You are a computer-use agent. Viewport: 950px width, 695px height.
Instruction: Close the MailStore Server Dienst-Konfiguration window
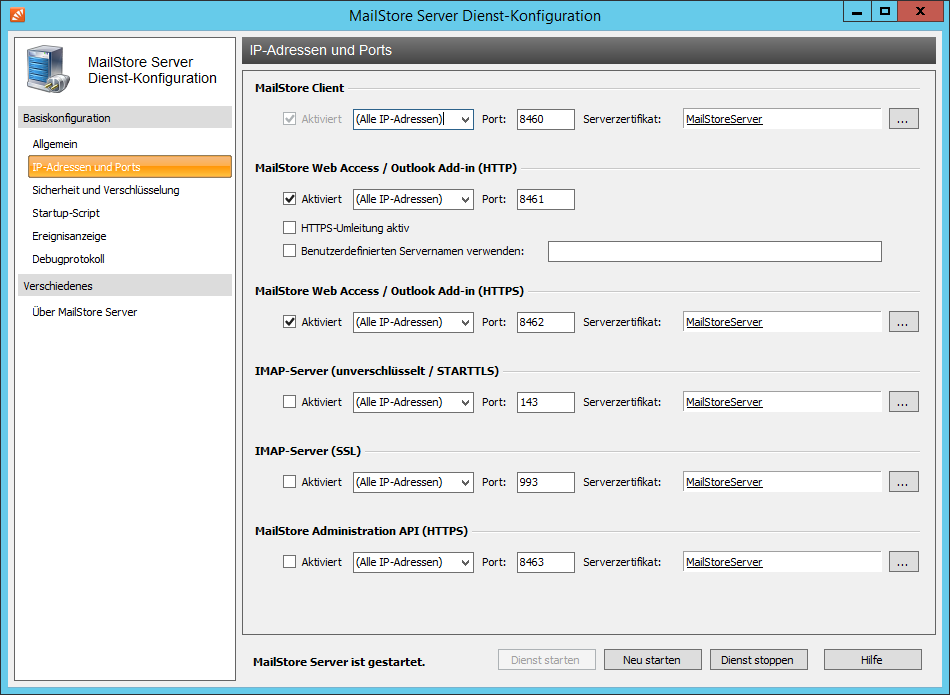(x=920, y=12)
